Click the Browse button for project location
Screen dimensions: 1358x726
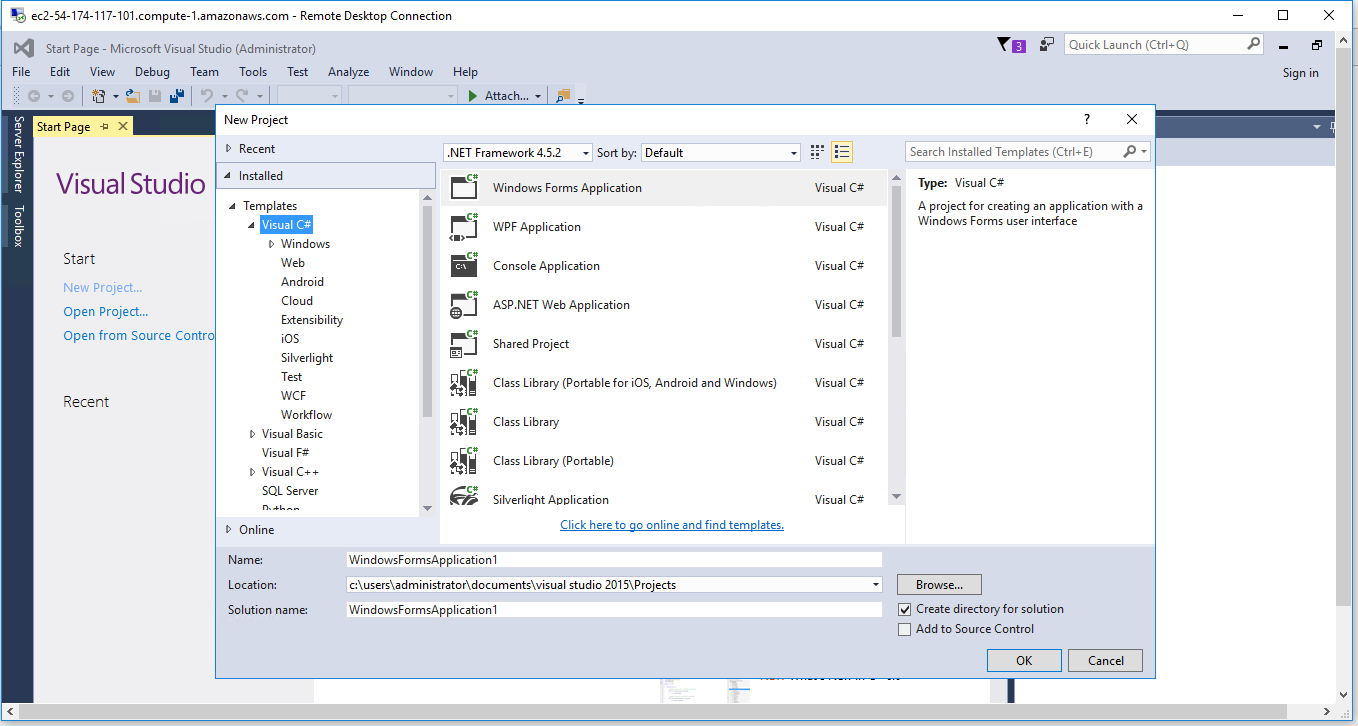[938, 584]
